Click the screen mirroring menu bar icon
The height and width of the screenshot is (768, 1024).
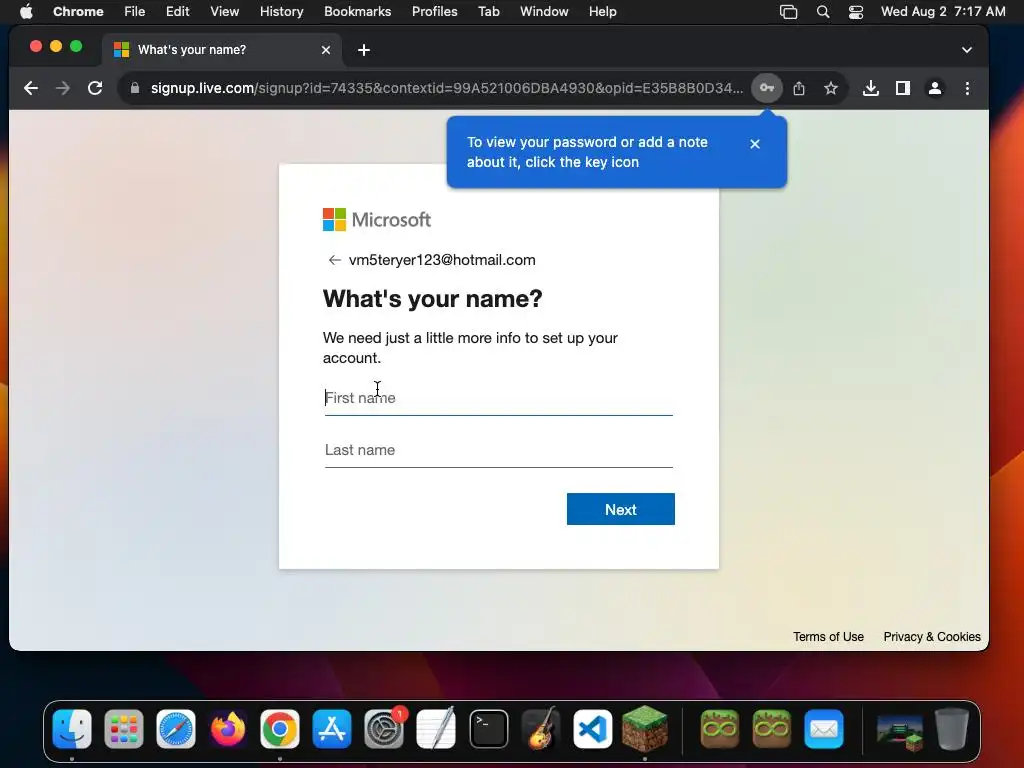[788, 12]
